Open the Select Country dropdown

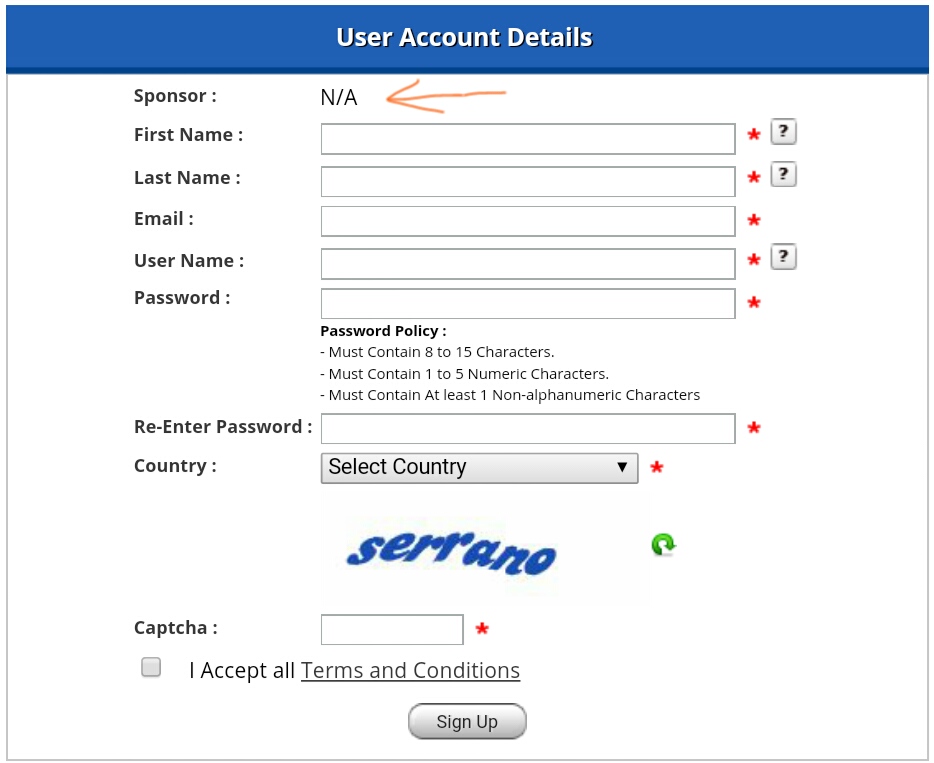tap(479, 467)
